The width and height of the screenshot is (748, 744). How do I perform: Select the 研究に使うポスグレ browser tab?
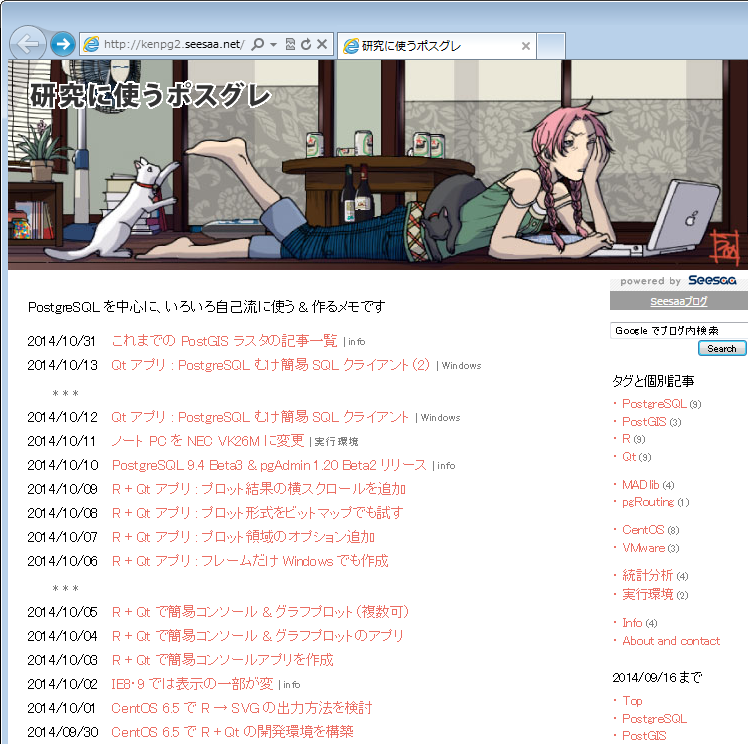436,46
